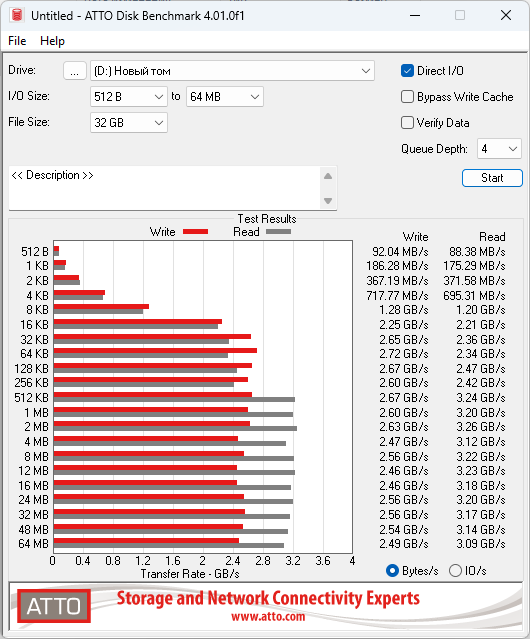Disable the Direct I/O checkbox

point(407,71)
